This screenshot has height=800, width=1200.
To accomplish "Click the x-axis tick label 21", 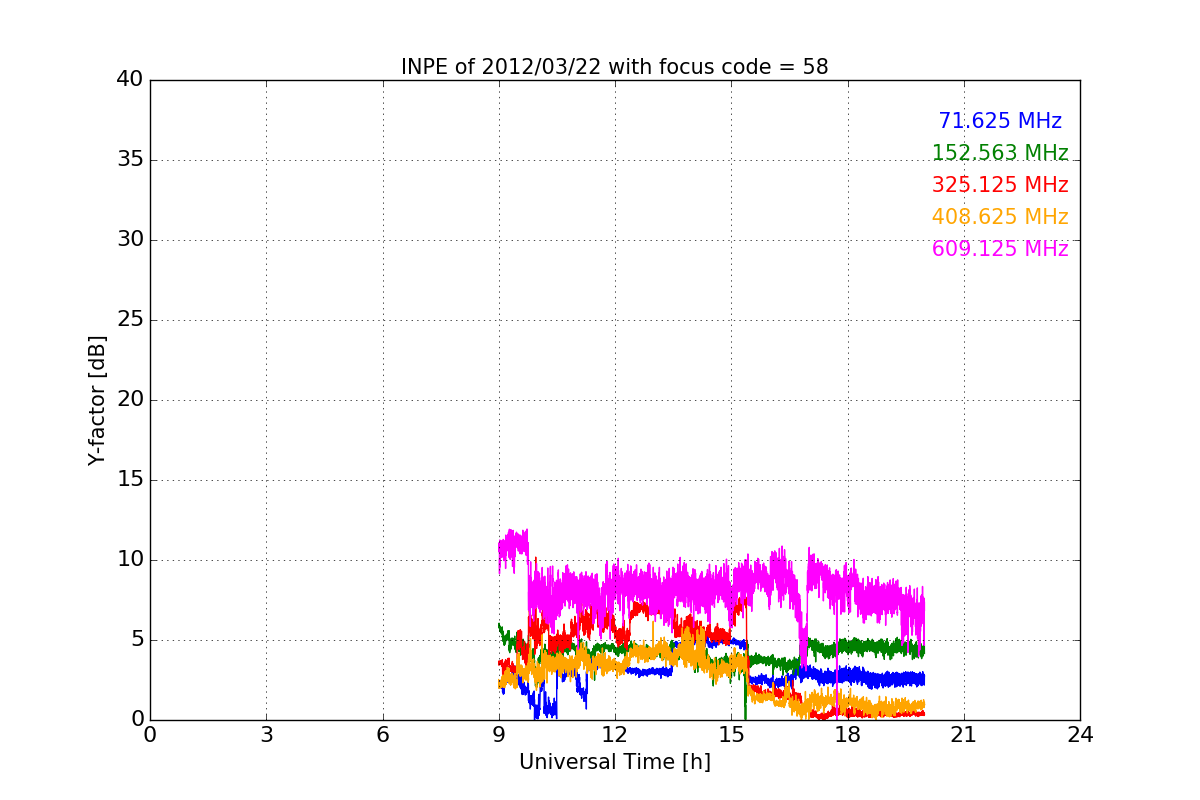I will coord(964,735).
